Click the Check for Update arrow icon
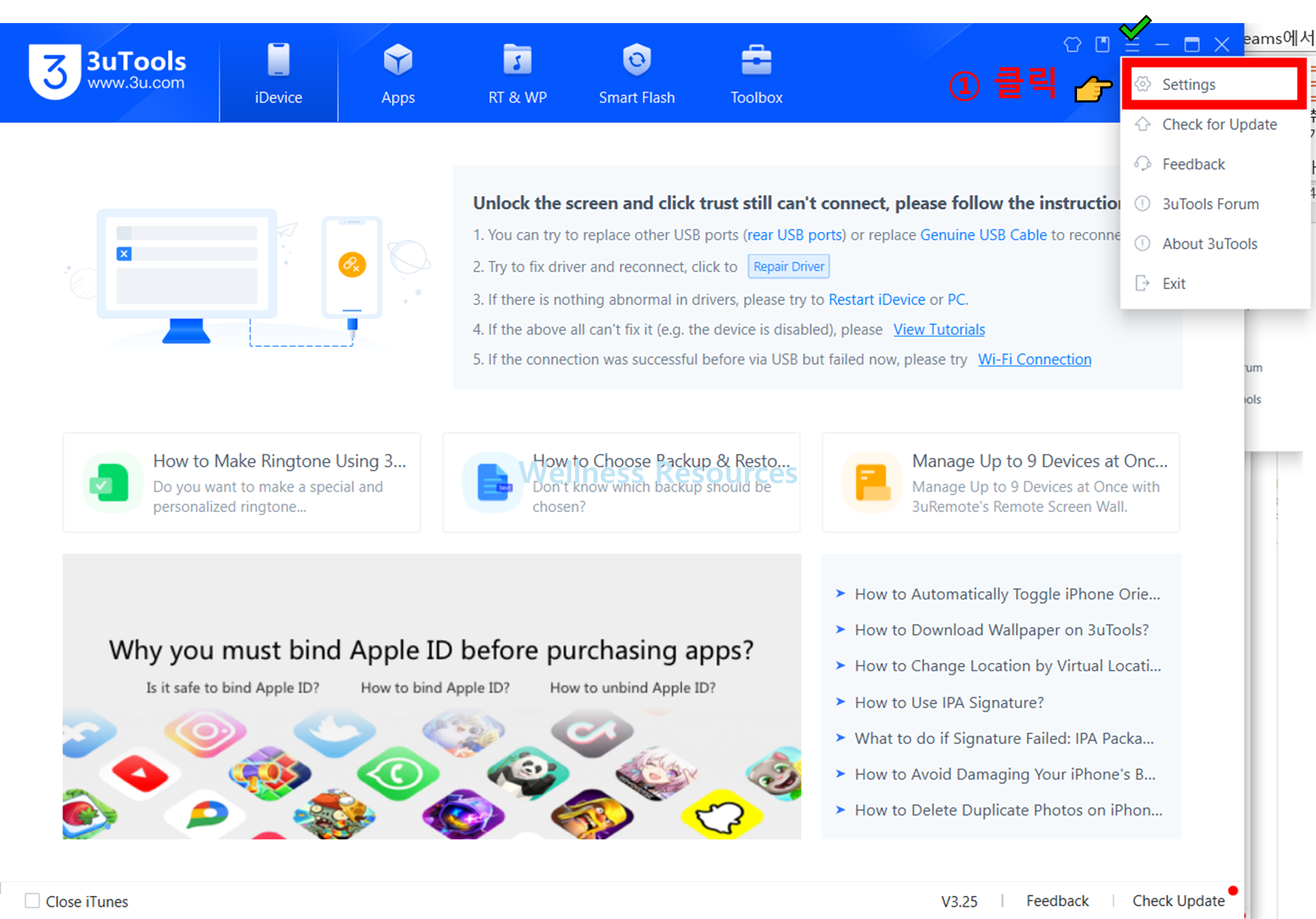The height and width of the screenshot is (919, 1316). 1142,124
